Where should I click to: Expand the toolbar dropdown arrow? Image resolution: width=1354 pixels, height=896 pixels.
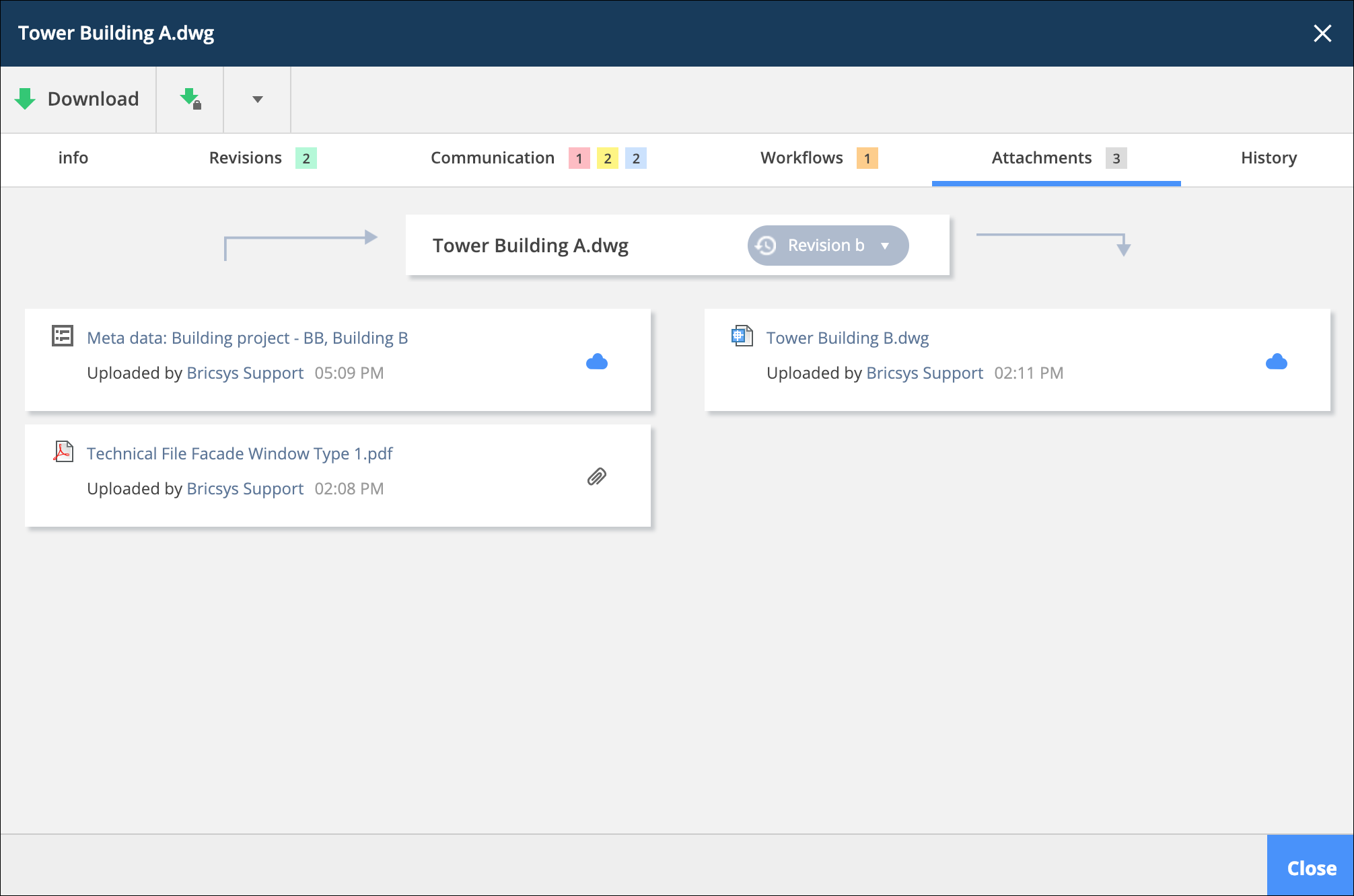pos(257,100)
